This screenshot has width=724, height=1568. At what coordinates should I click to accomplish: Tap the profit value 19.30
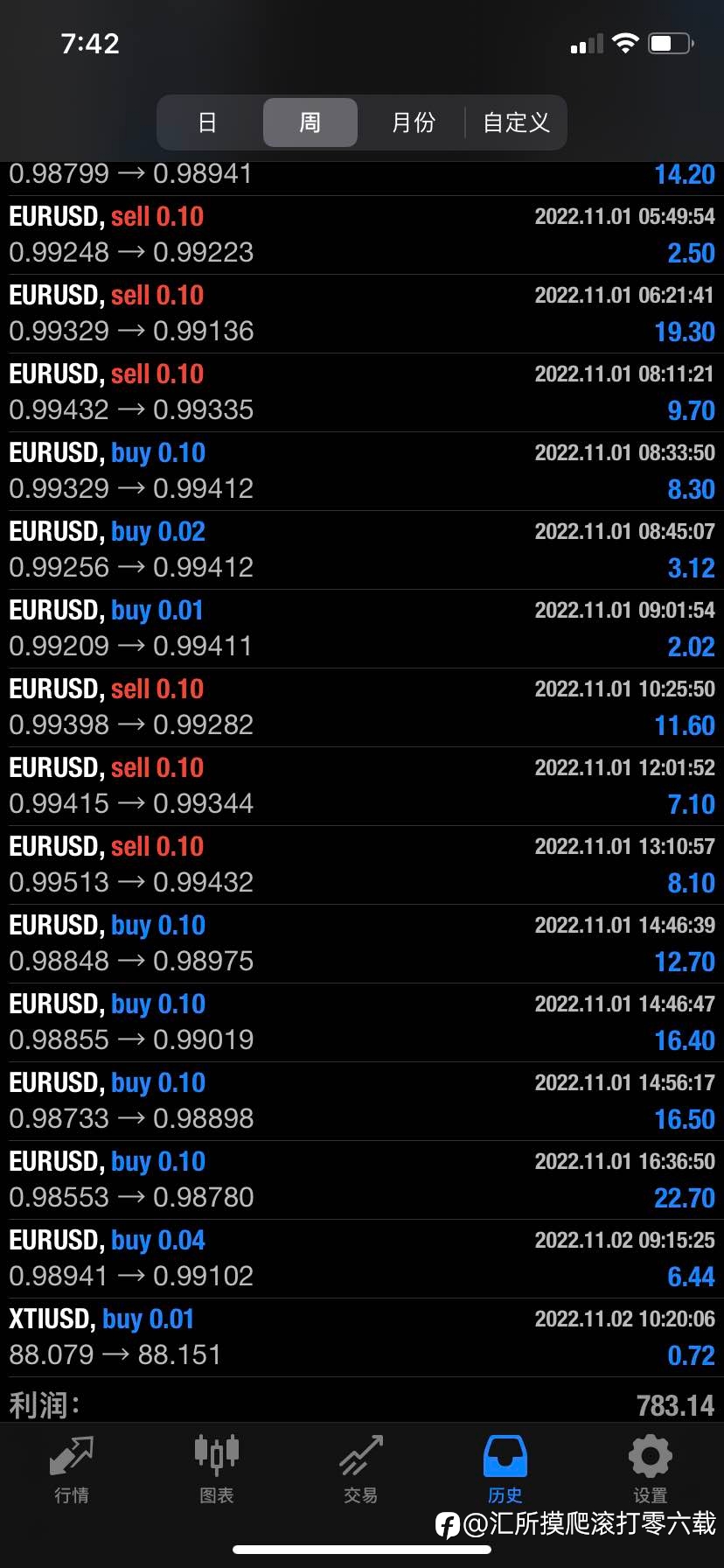pyautogui.click(x=685, y=332)
